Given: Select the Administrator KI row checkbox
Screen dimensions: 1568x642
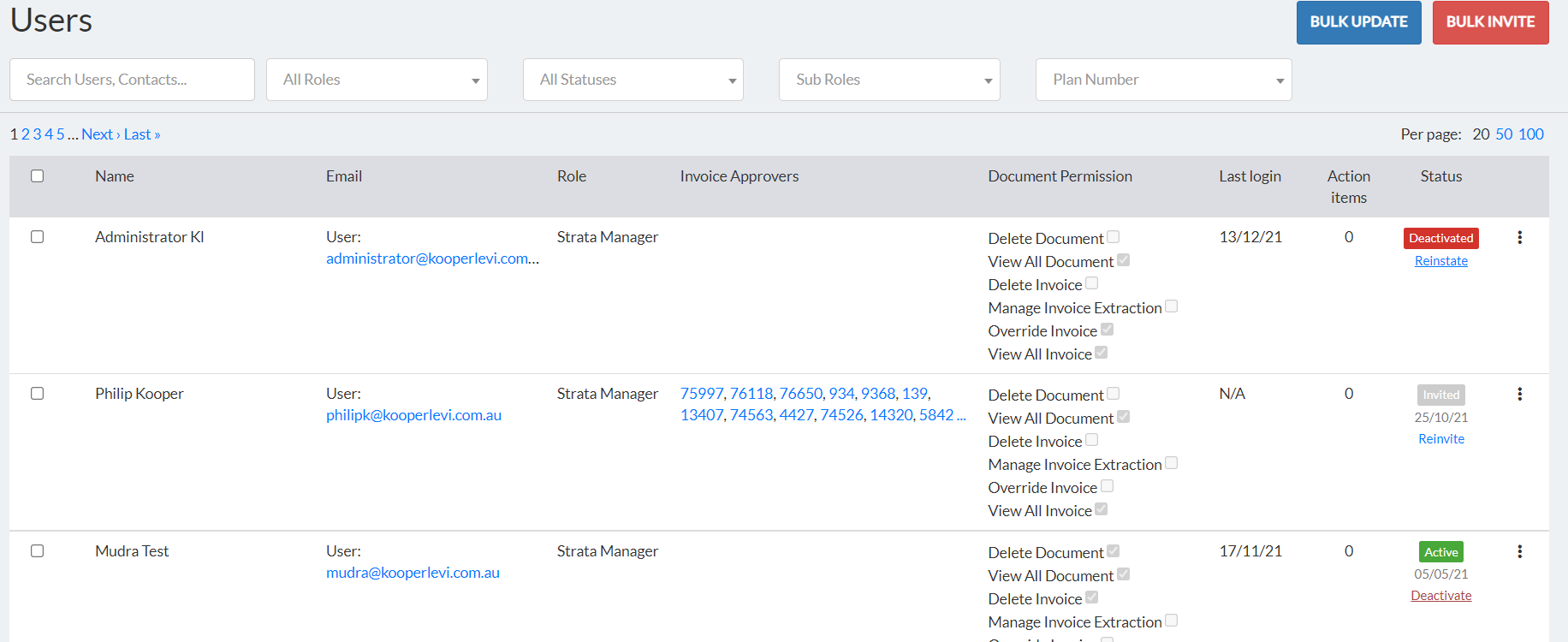Looking at the screenshot, I should (37, 237).
